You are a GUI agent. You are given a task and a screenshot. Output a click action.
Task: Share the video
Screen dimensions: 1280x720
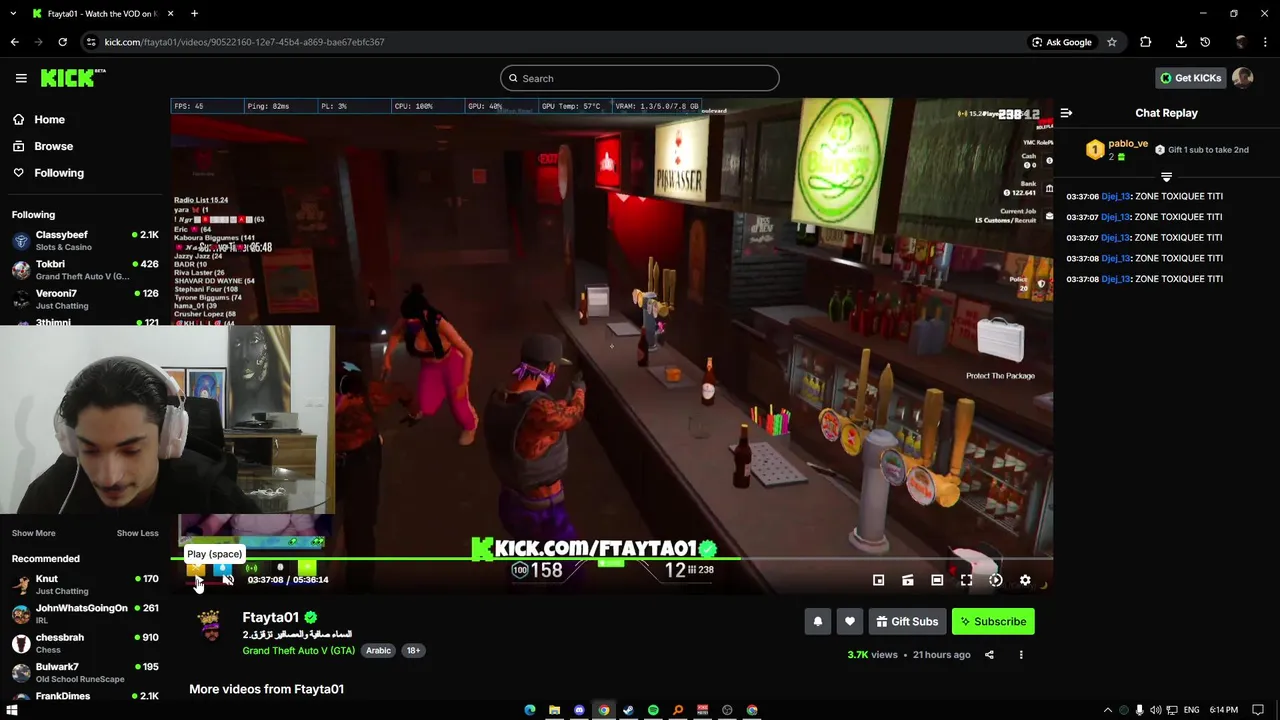coord(989,655)
